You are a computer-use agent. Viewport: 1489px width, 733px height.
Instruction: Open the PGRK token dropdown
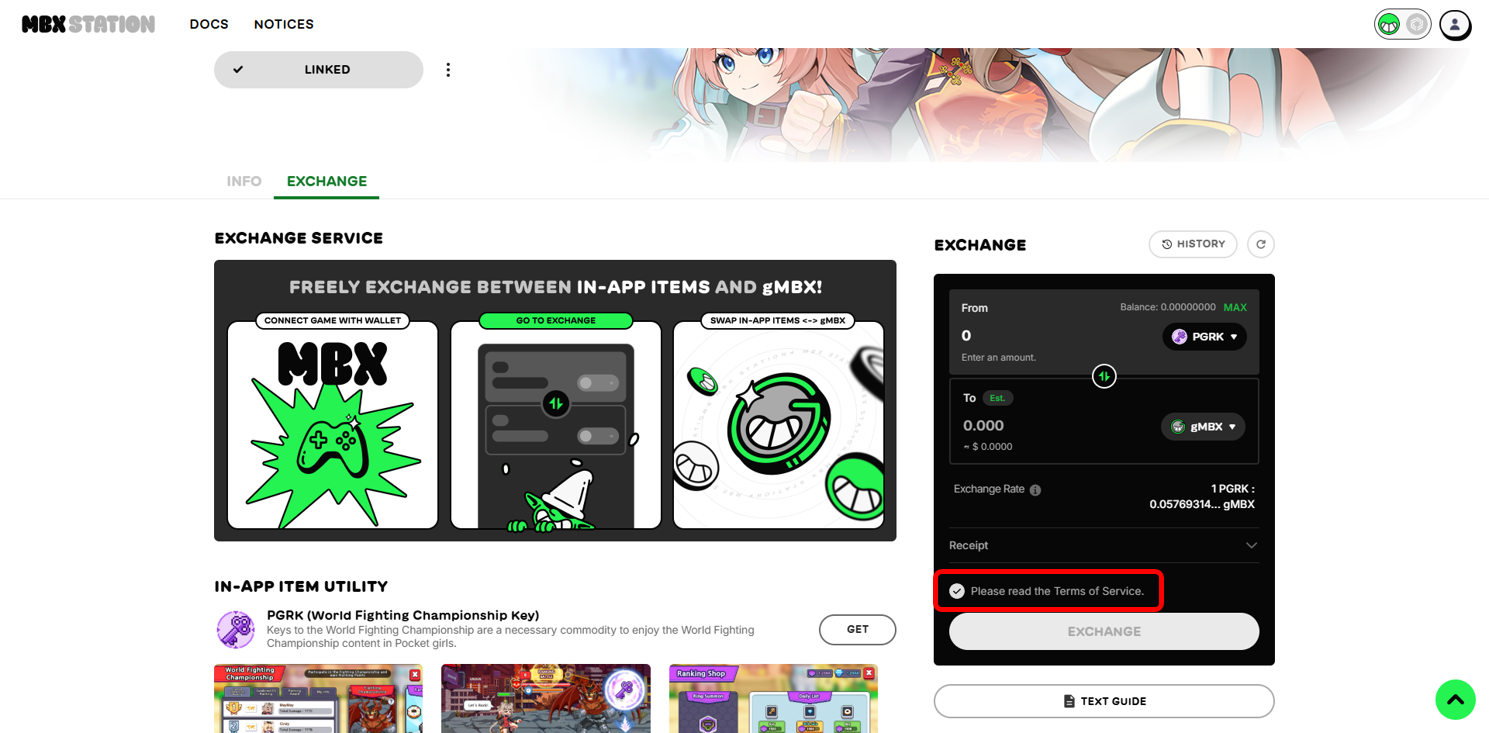click(x=1204, y=337)
